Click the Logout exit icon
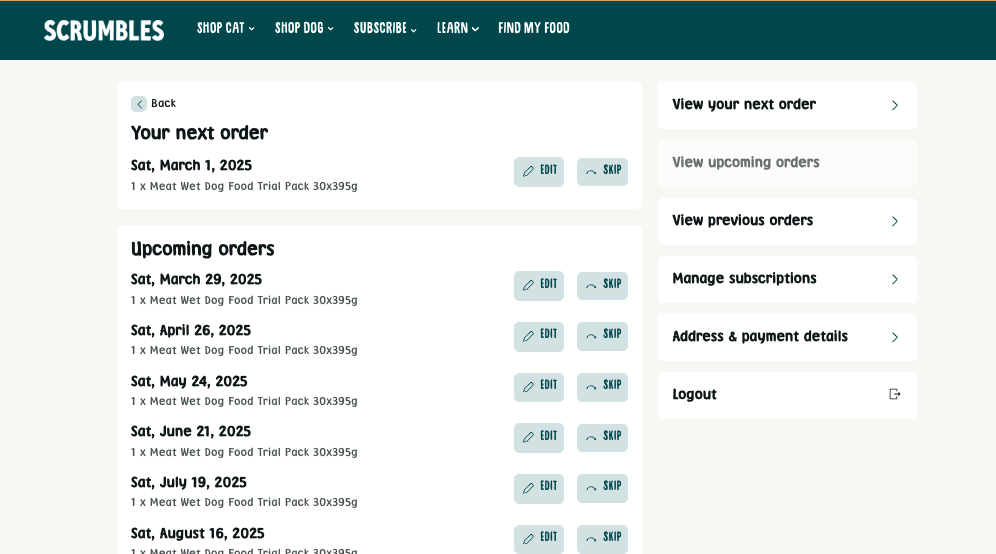The height and width of the screenshot is (554, 996). click(x=894, y=394)
